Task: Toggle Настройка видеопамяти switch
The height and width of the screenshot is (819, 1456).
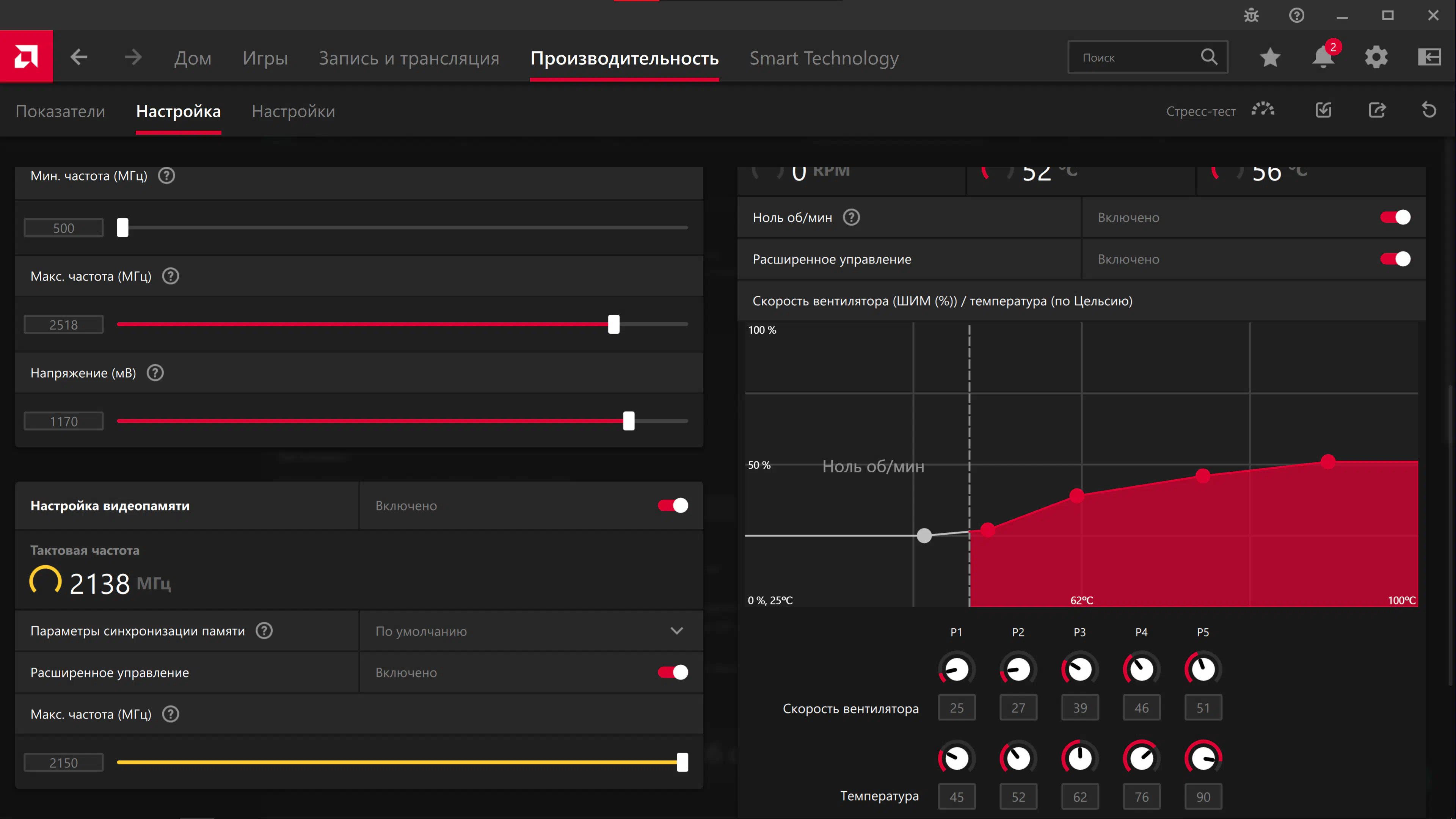Action: click(673, 506)
